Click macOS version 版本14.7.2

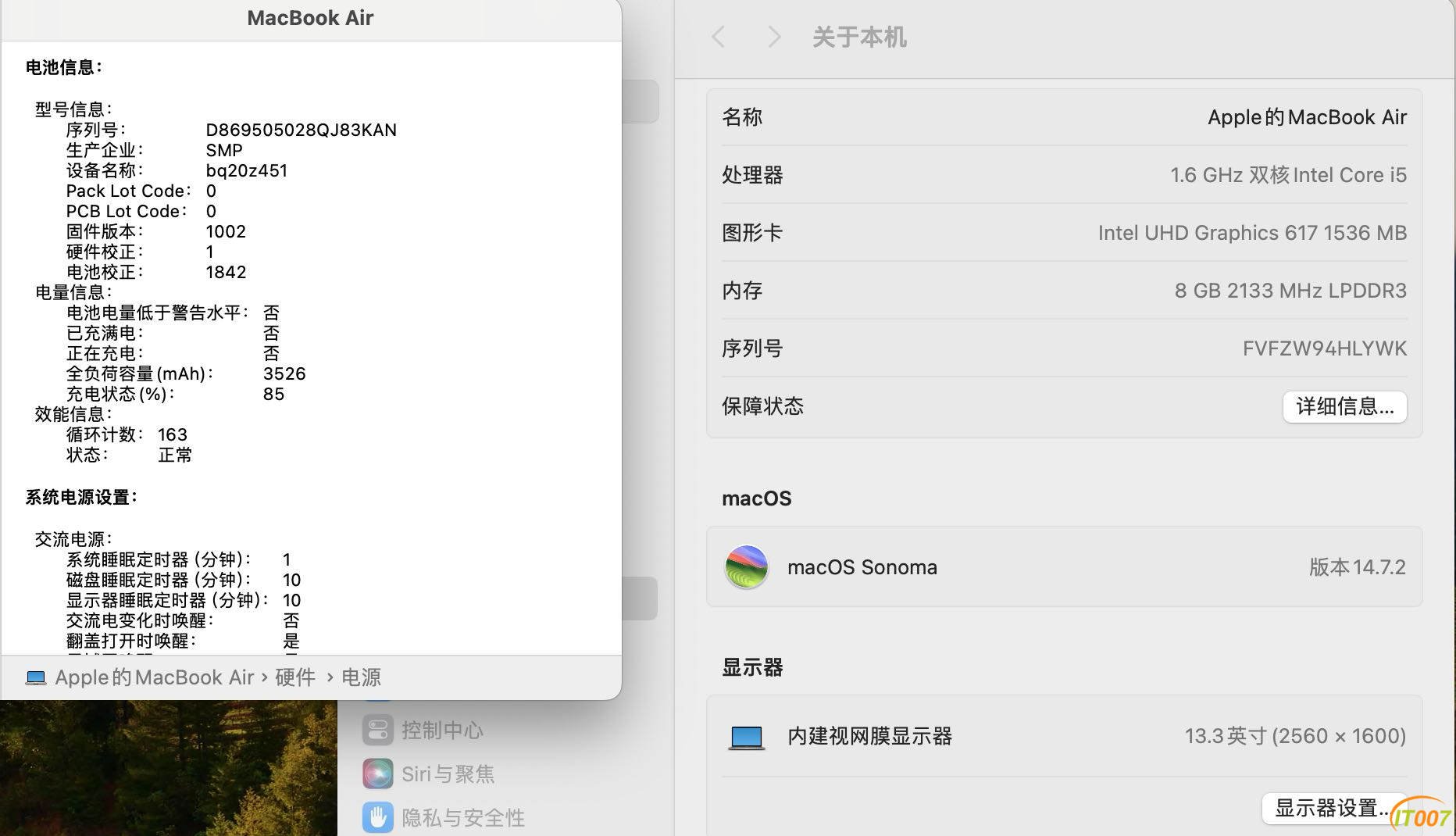(1358, 567)
